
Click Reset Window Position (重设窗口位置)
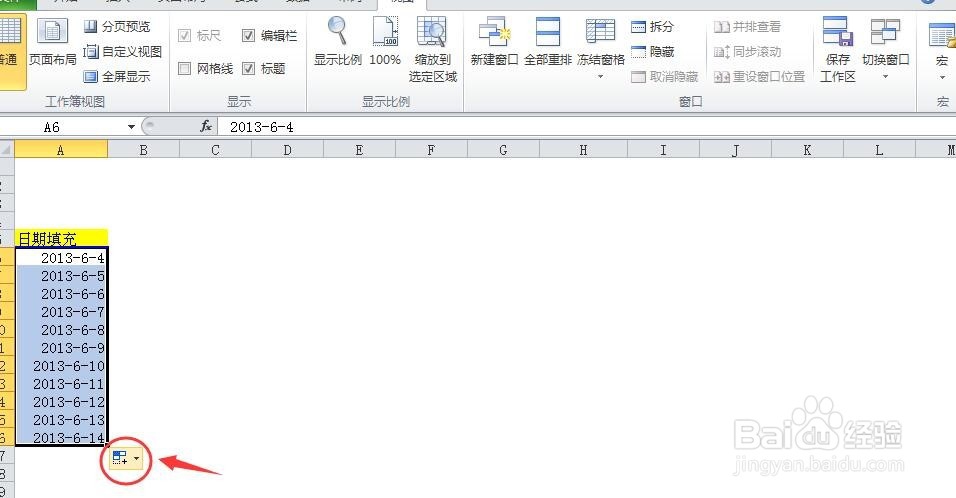(759, 76)
